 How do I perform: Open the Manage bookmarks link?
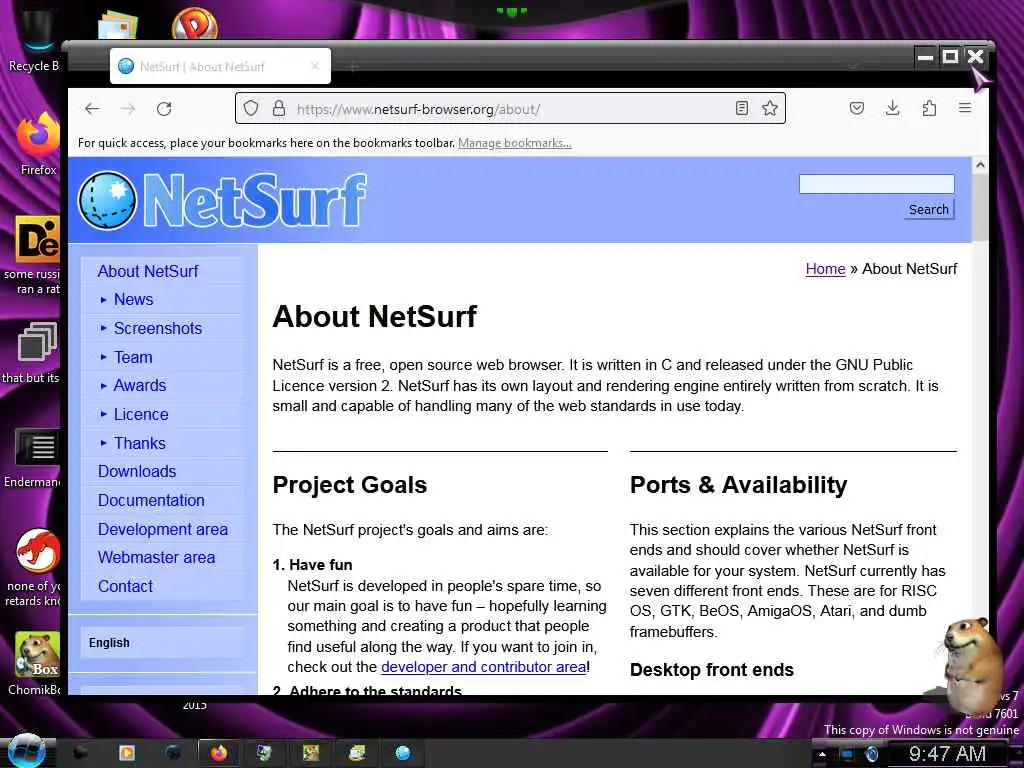(x=515, y=143)
